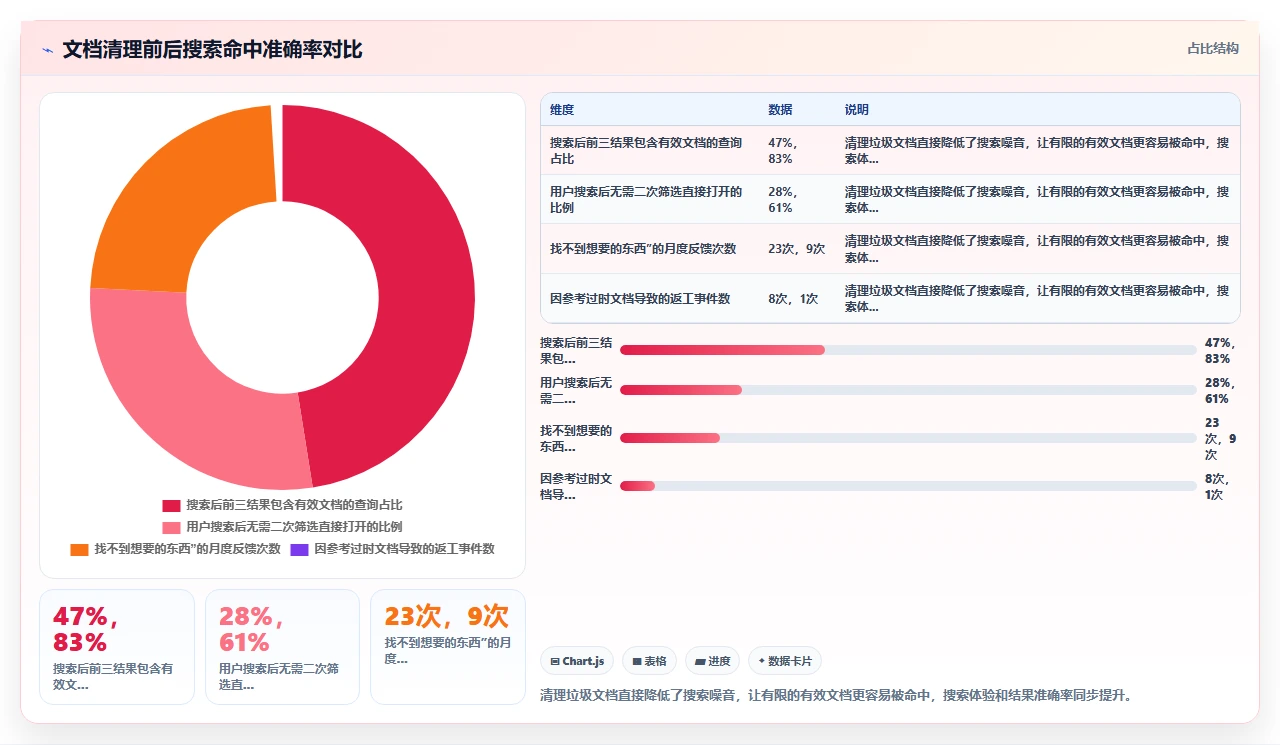Click the progress bar for 找不到想要的东西…

(x=908, y=438)
